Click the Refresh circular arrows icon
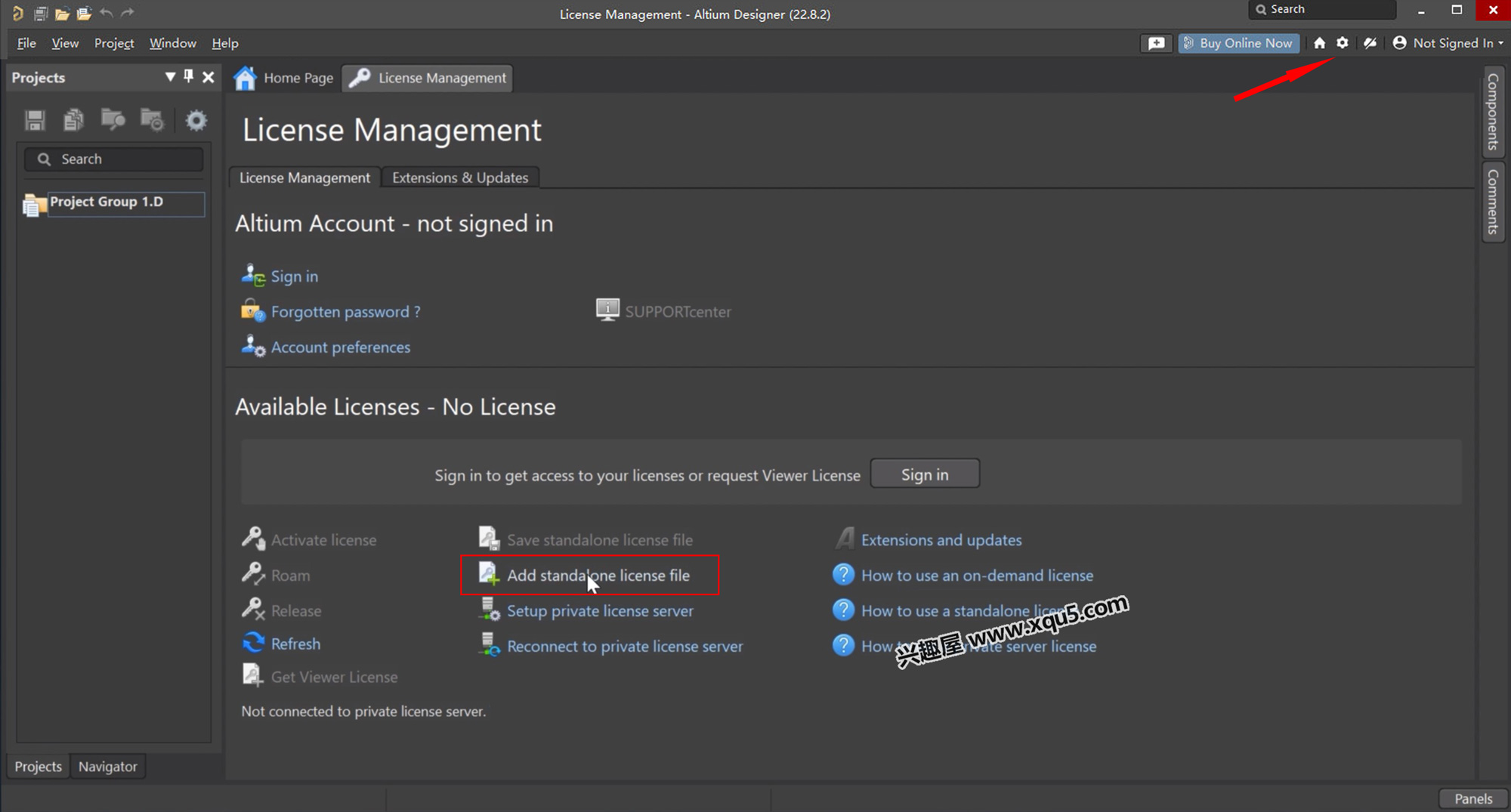Viewport: 1511px width, 812px height. click(253, 643)
